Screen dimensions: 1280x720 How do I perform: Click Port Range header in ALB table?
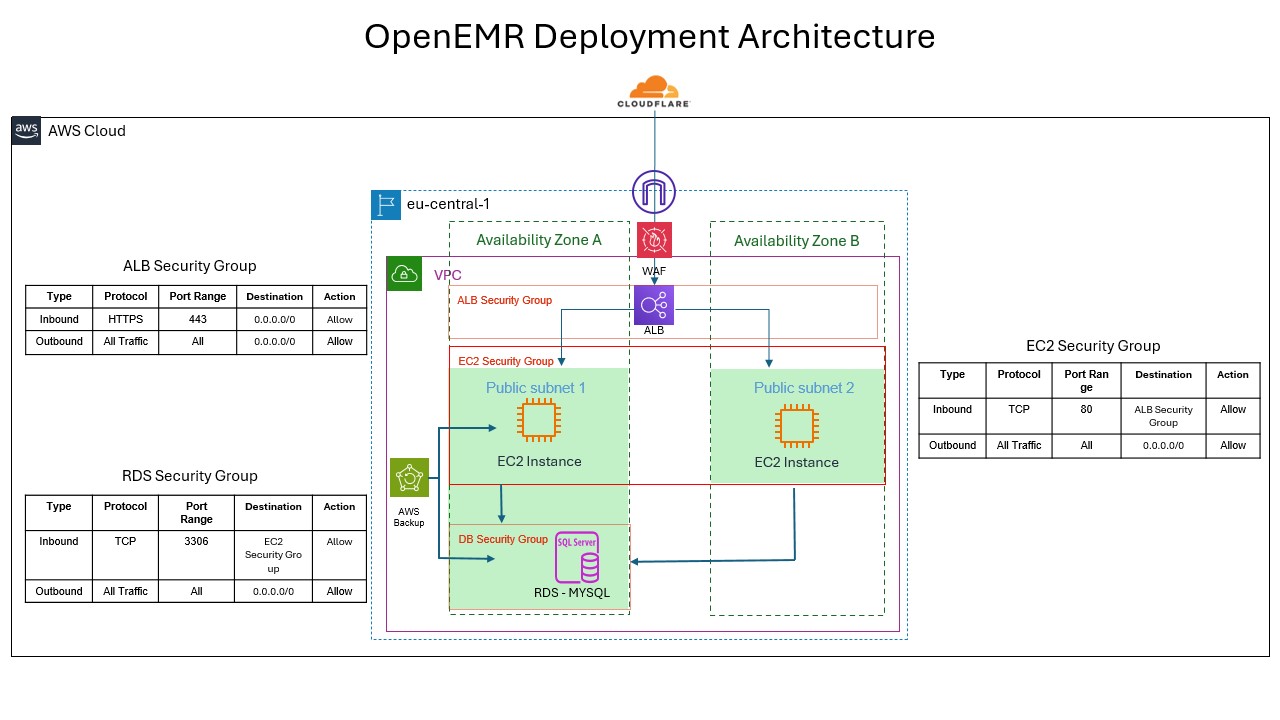pyautogui.click(x=198, y=297)
